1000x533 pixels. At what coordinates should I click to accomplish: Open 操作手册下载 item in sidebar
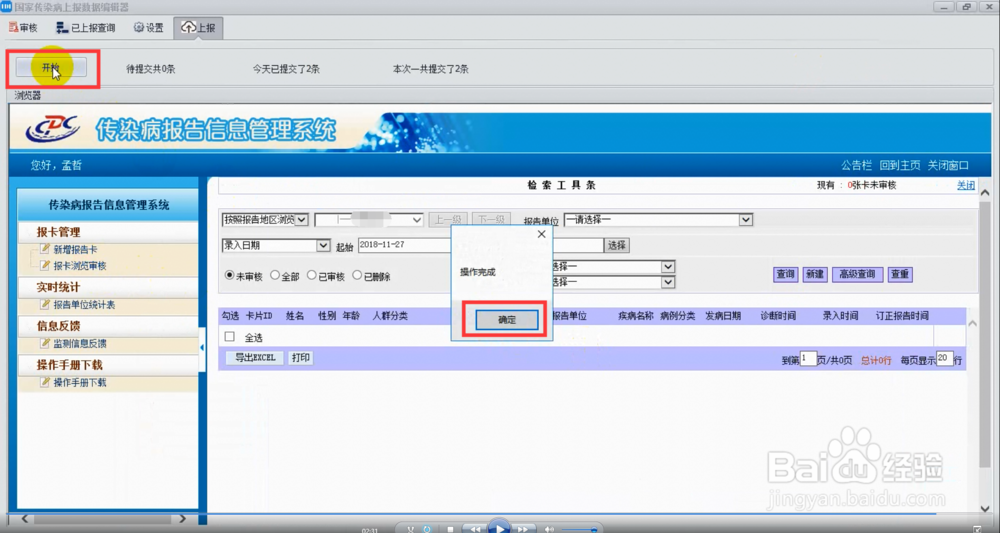tap(80, 383)
